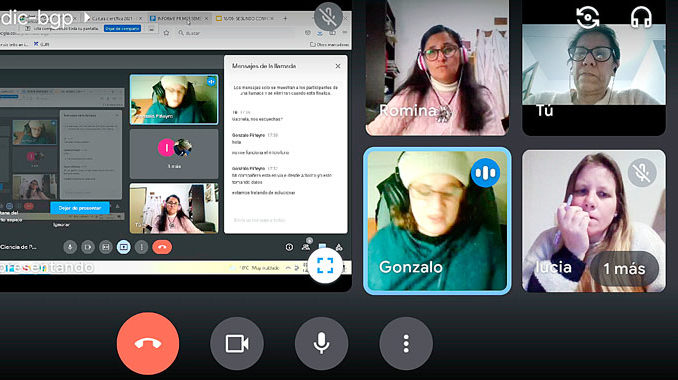
Task: Click the "Dejar de compartir" blue button
Action: (x=122, y=29)
